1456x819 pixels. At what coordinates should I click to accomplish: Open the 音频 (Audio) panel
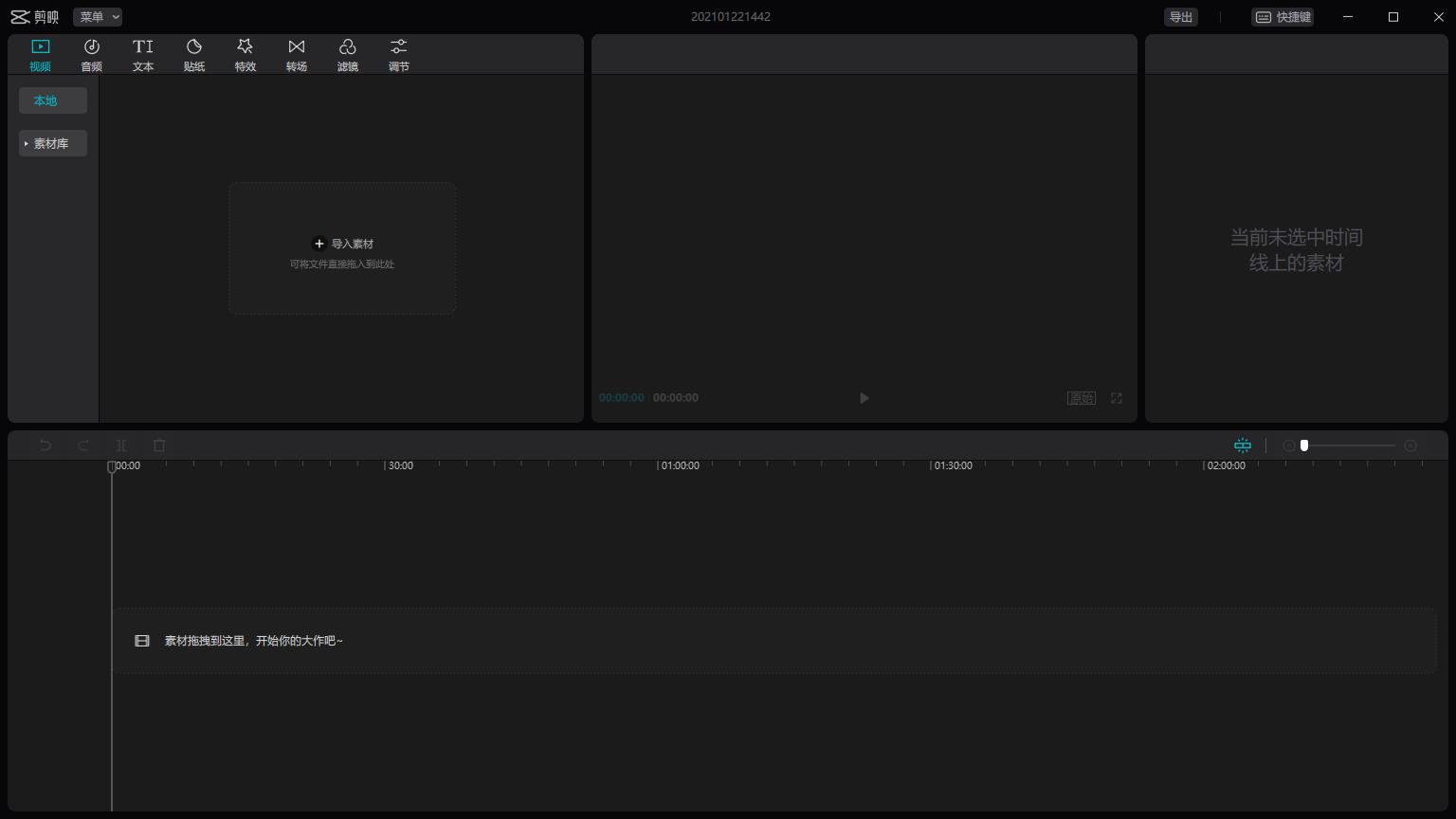(91, 55)
